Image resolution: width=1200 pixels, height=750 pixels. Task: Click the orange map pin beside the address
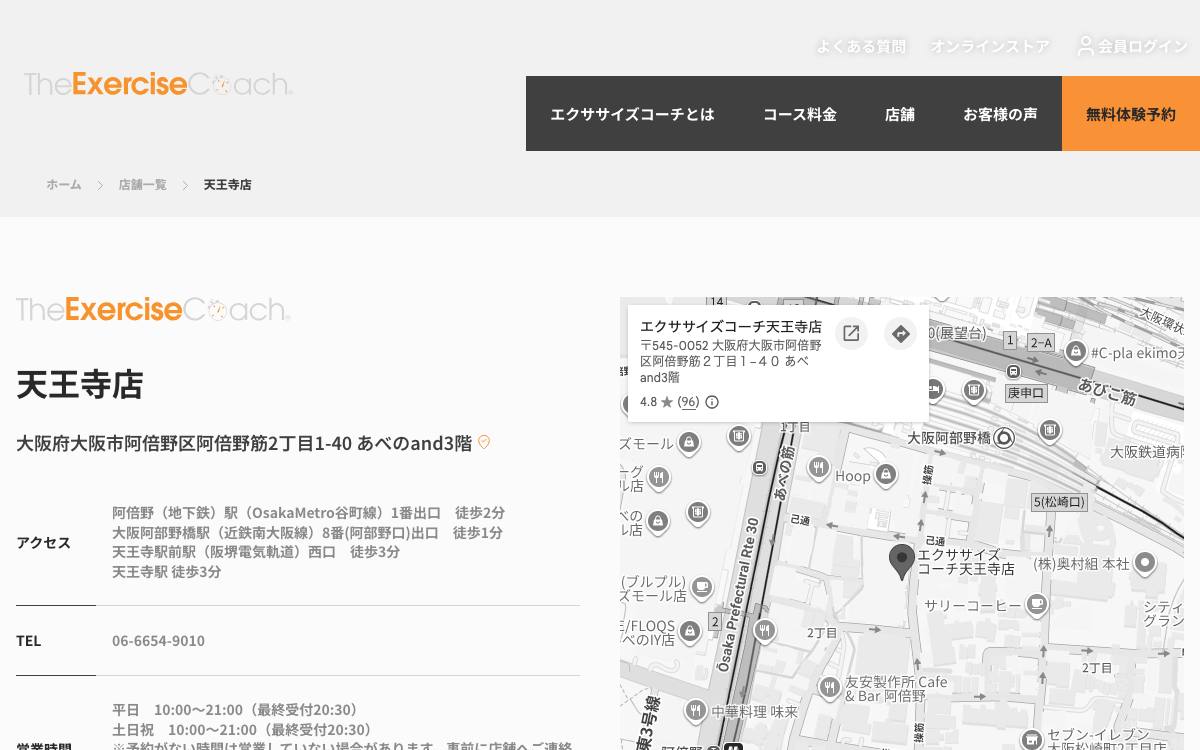tap(484, 442)
